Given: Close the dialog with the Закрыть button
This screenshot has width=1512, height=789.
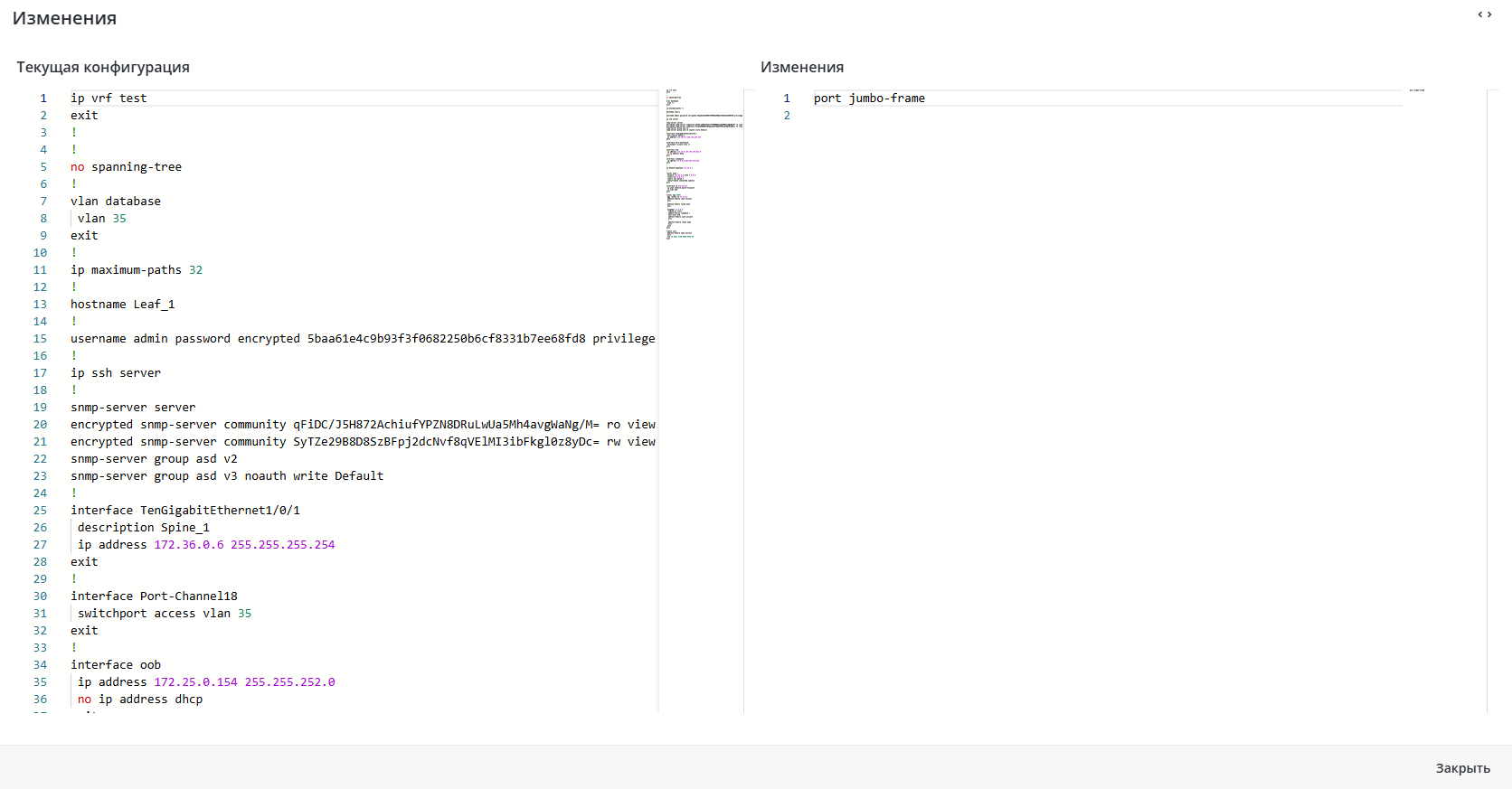Looking at the screenshot, I should tap(1462, 768).
